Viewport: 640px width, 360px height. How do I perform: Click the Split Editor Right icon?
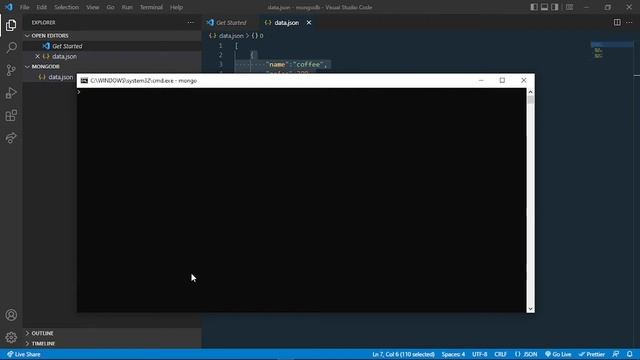[617, 22]
